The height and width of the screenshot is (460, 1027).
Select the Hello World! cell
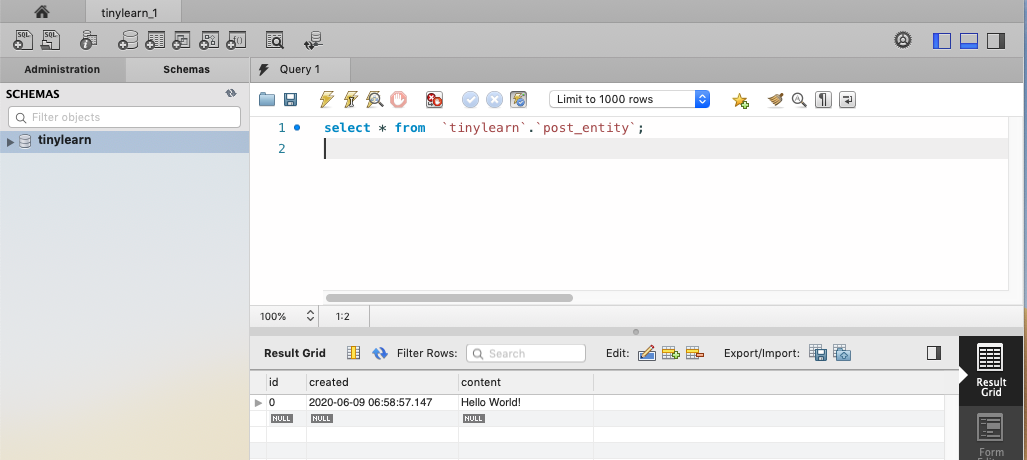(x=526, y=402)
